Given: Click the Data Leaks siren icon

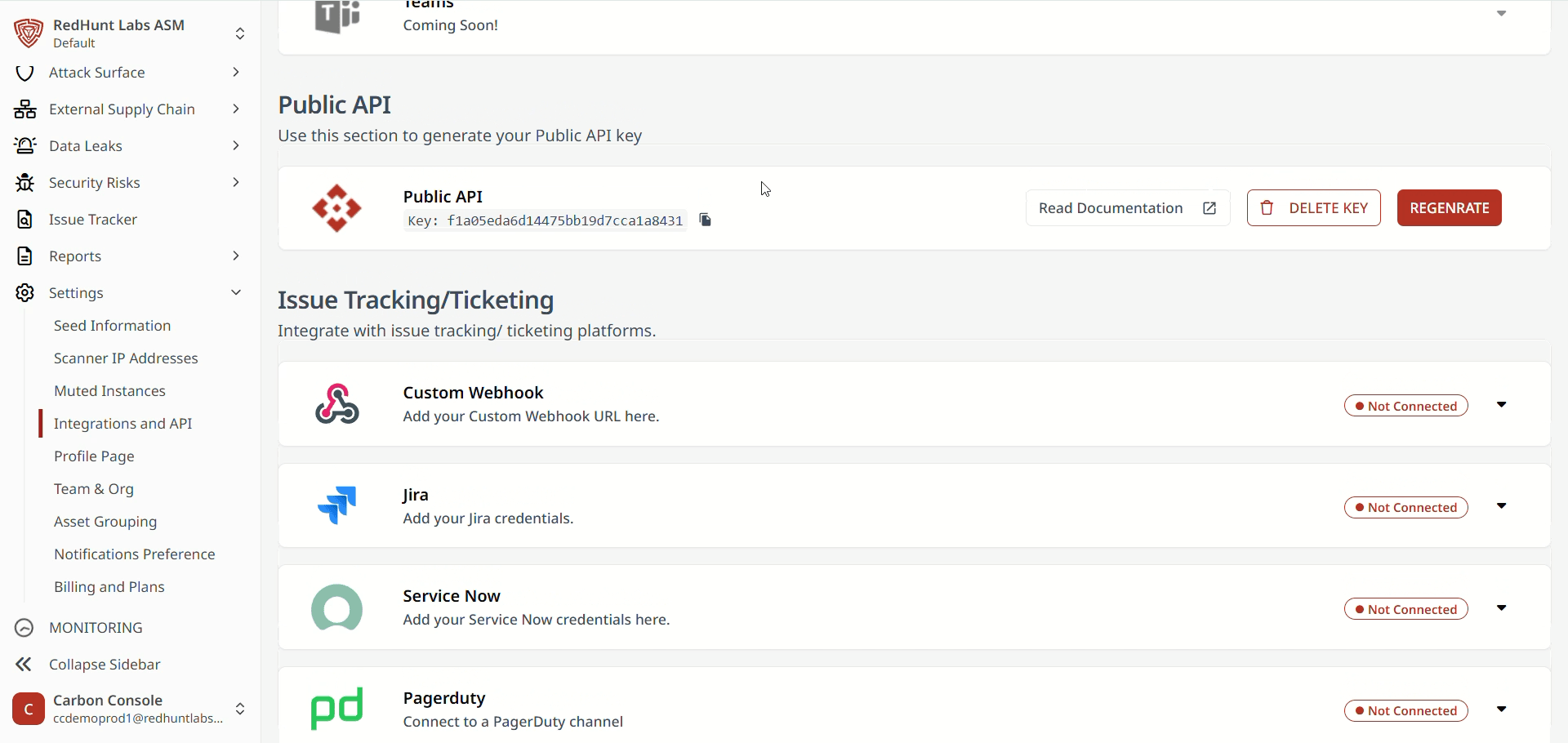Looking at the screenshot, I should click(x=24, y=146).
